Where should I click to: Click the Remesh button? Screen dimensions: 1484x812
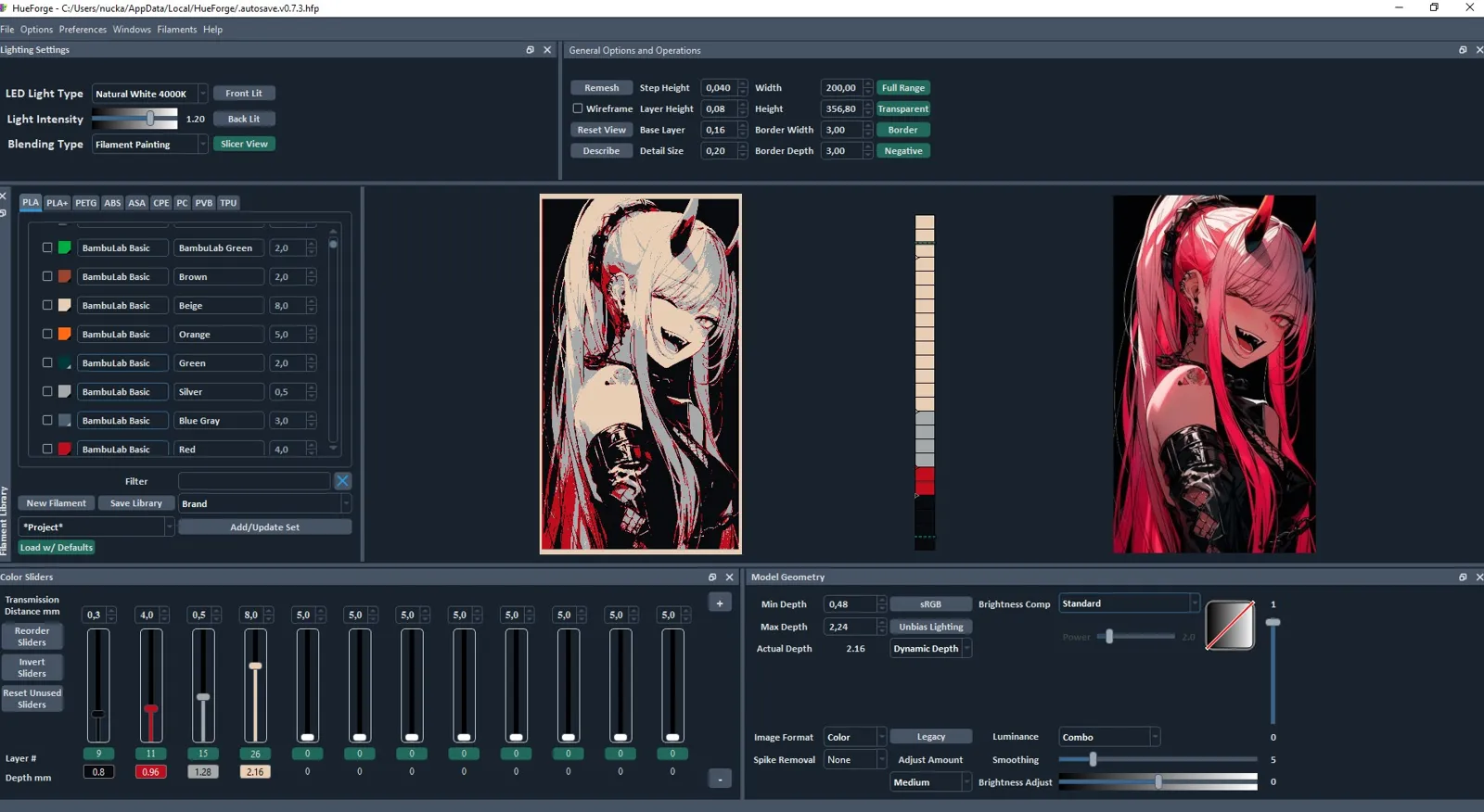(x=601, y=88)
